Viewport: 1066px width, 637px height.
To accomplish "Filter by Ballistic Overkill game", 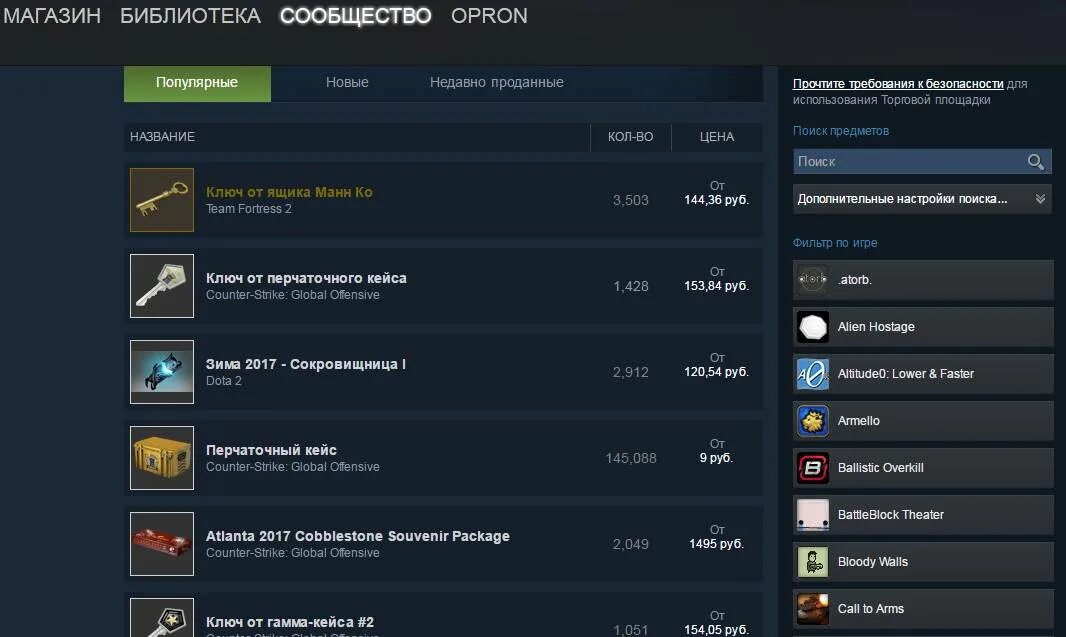I will (x=923, y=467).
